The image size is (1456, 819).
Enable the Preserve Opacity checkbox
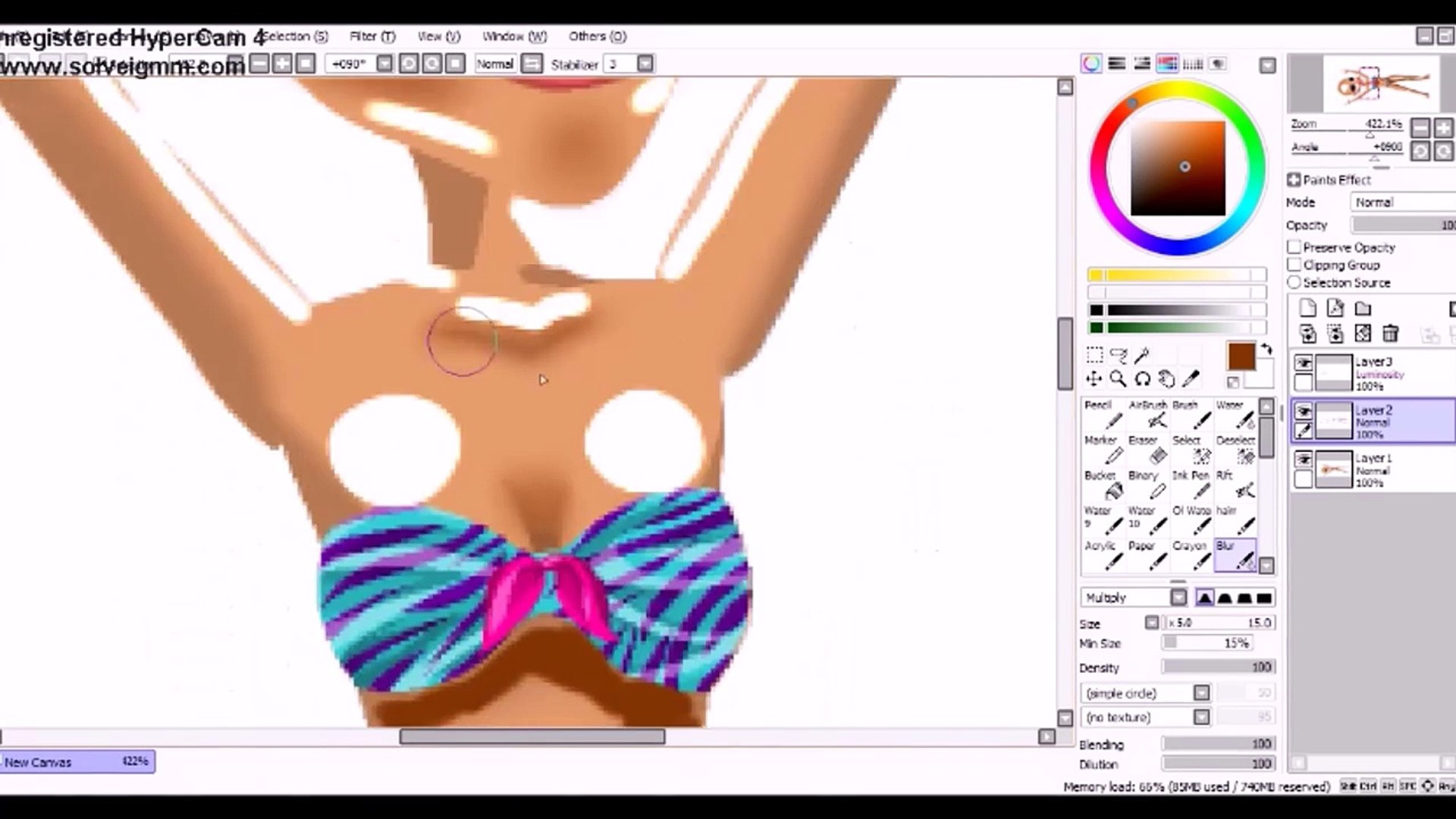click(x=1294, y=247)
